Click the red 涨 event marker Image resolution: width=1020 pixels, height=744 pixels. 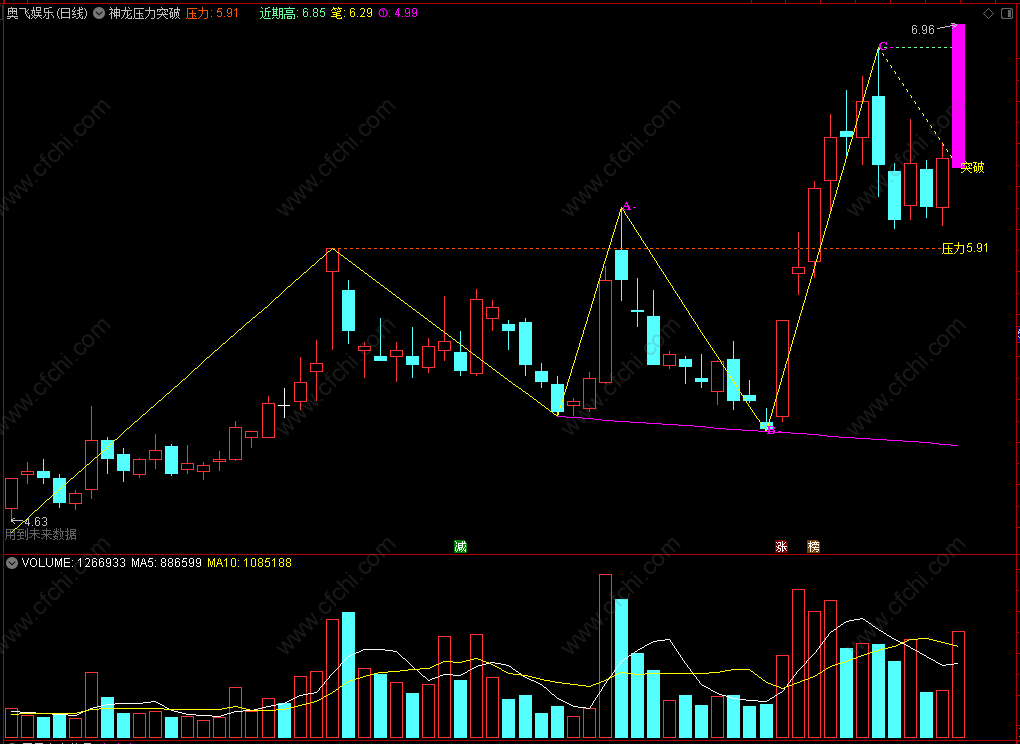(781, 546)
